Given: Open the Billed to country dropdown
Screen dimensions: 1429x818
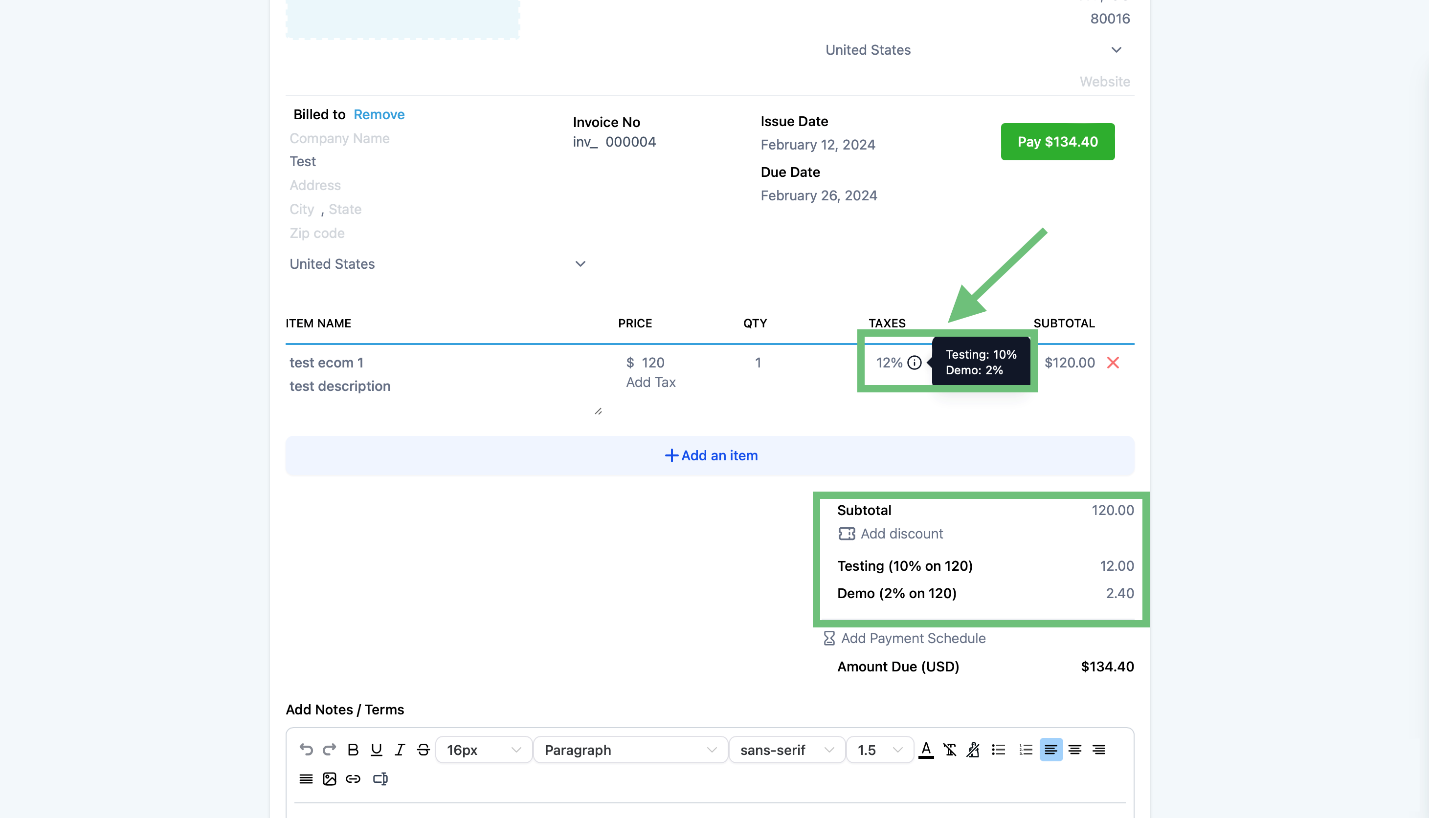Looking at the screenshot, I should click(x=438, y=264).
